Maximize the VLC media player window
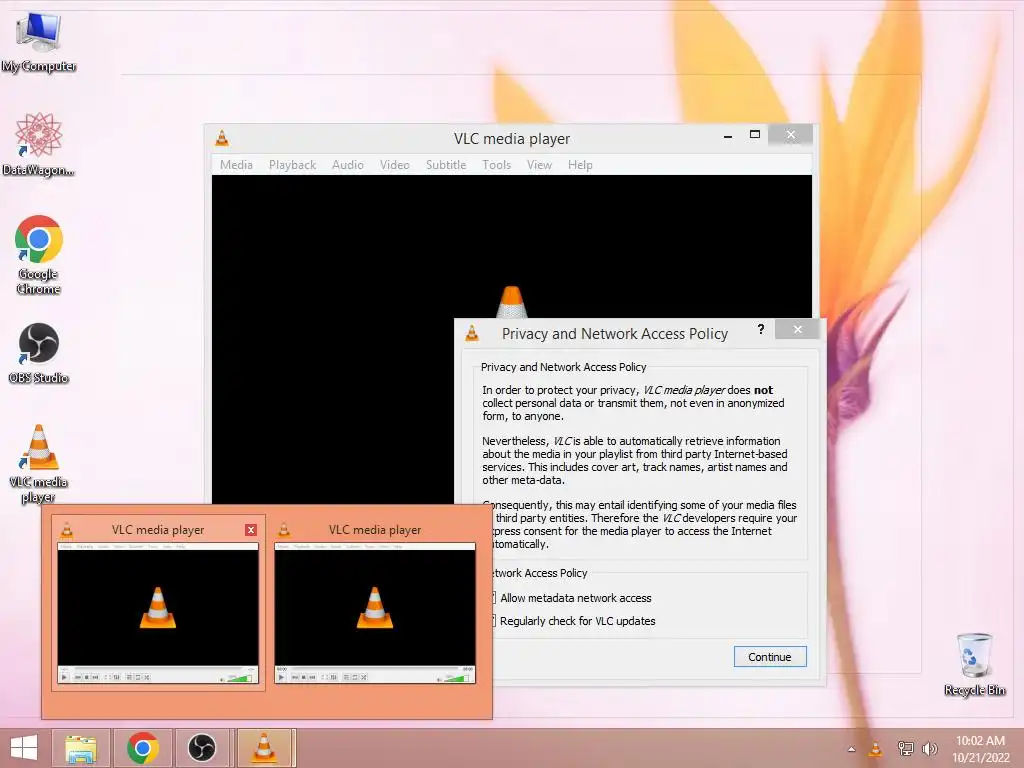 click(x=754, y=135)
